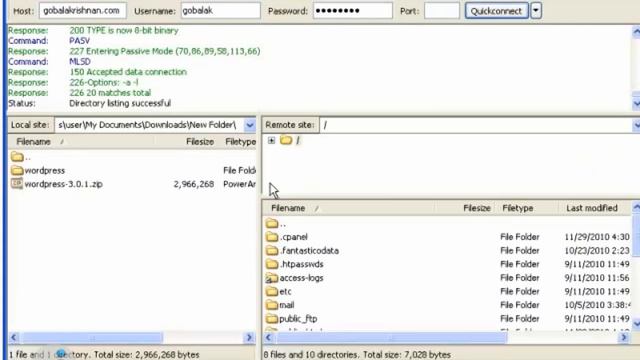Select the mail folder name

[x=287, y=305]
